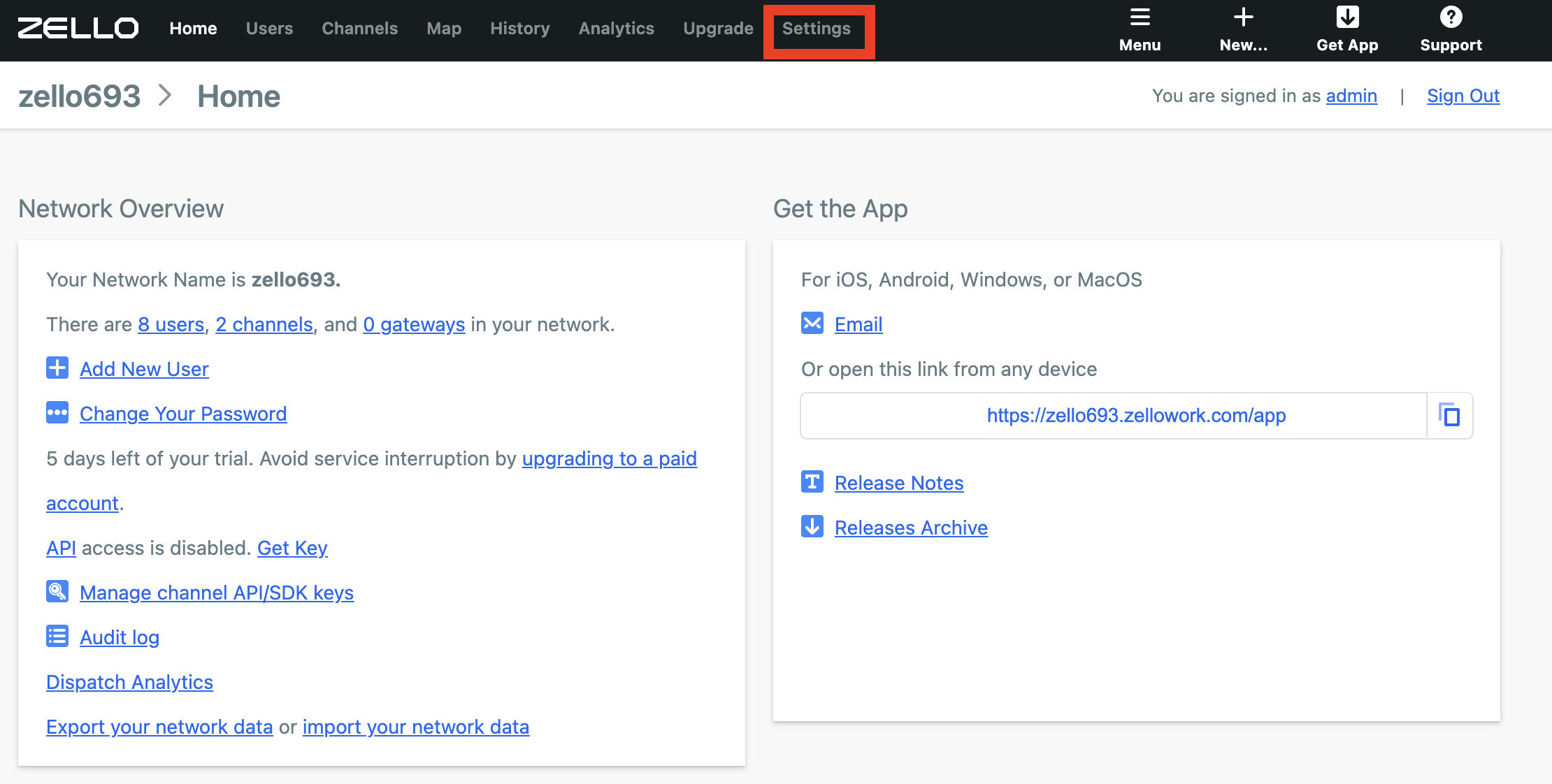Click the Releases Archive download icon
The image size is (1552, 784).
pyautogui.click(x=812, y=526)
